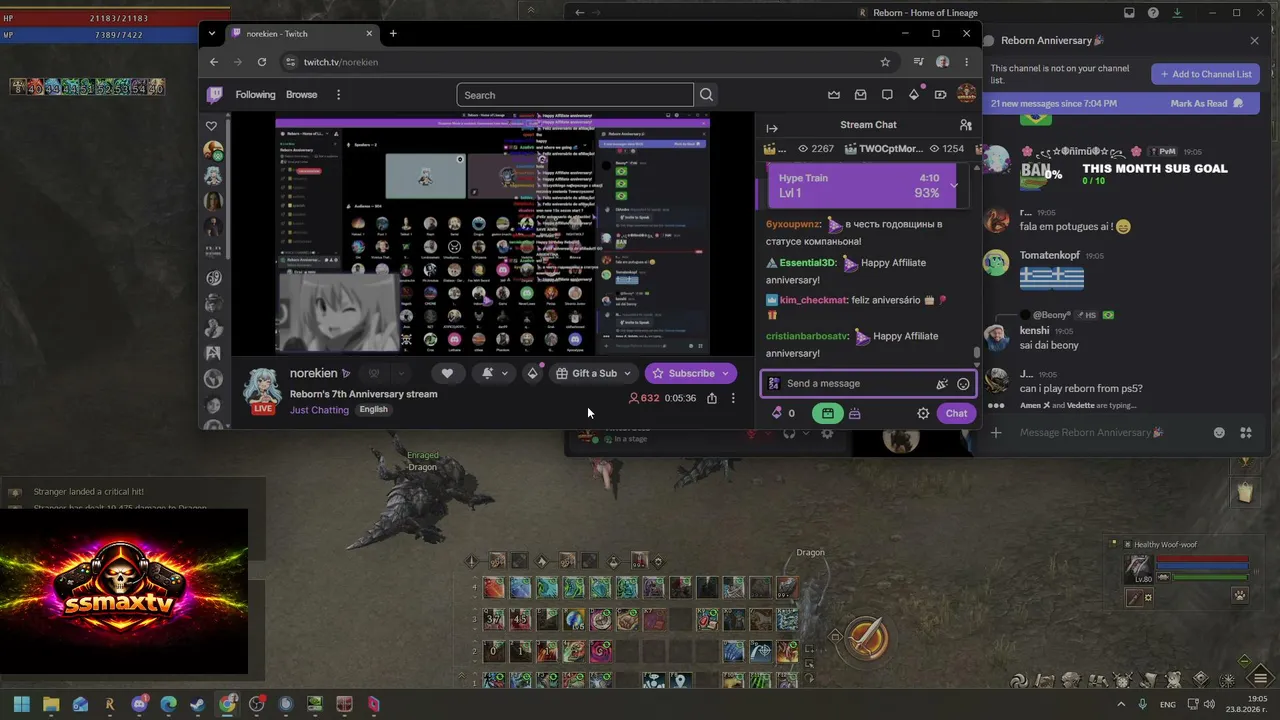1280x720 pixels.
Task: Open the notification bell options for norekien
Action: (495, 373)
